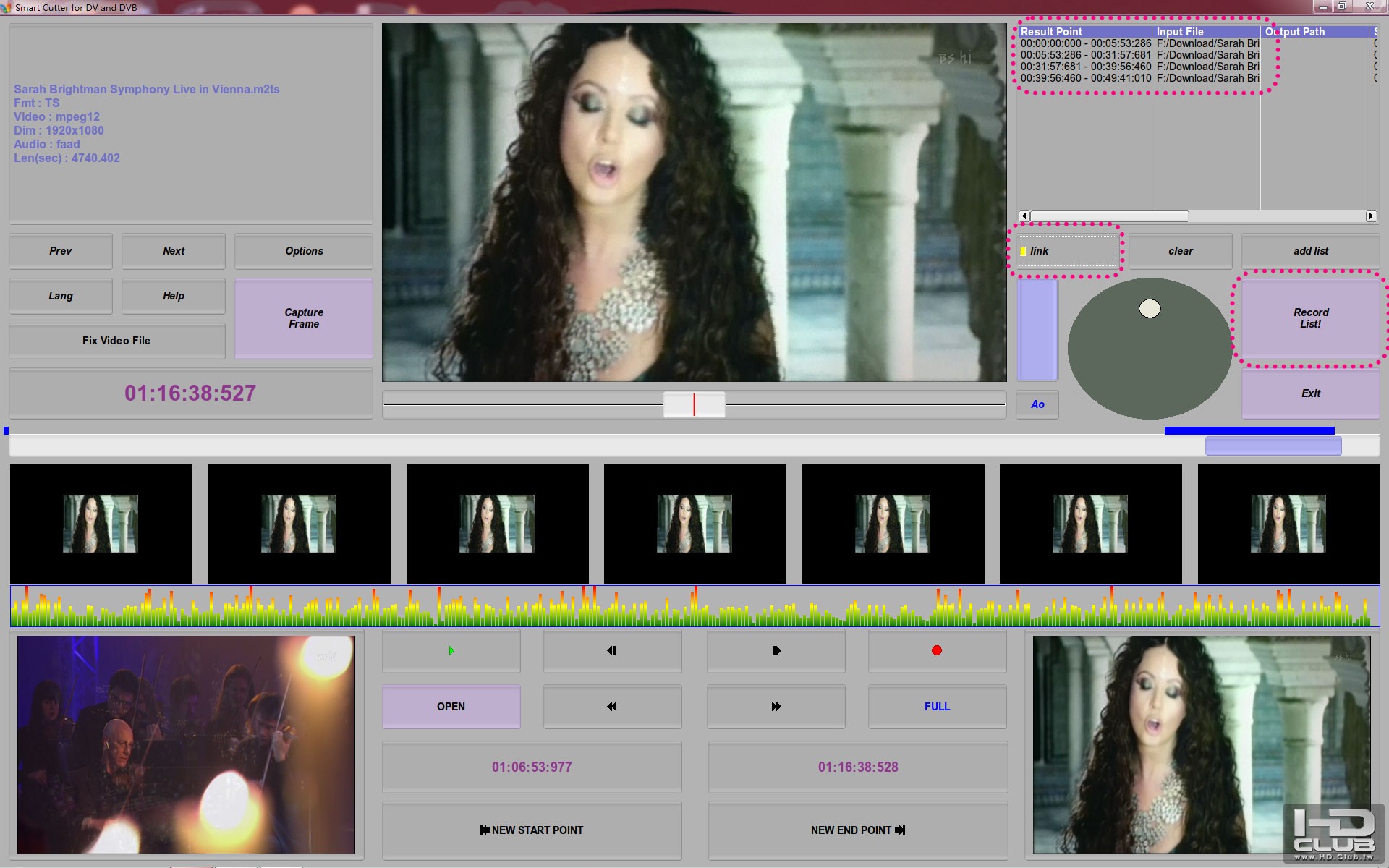Click the video position slider handle

(x=694, y=404)
